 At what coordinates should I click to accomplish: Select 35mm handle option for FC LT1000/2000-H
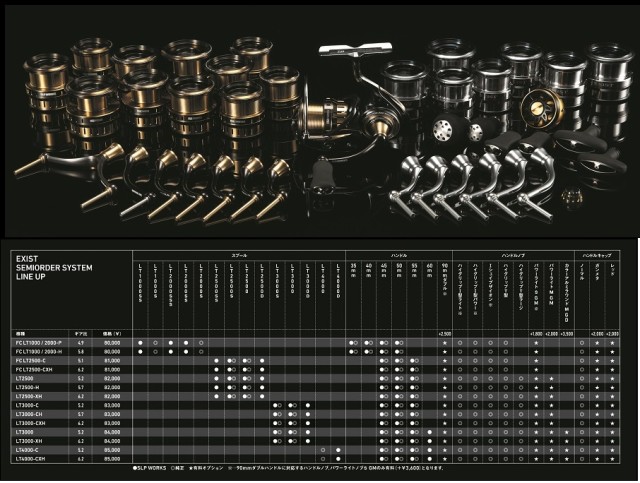pyautogui.click(x=354, y=352)
